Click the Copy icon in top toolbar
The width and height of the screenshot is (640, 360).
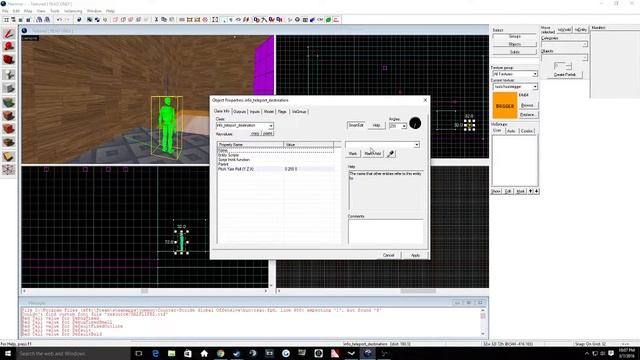coord(164,20)
